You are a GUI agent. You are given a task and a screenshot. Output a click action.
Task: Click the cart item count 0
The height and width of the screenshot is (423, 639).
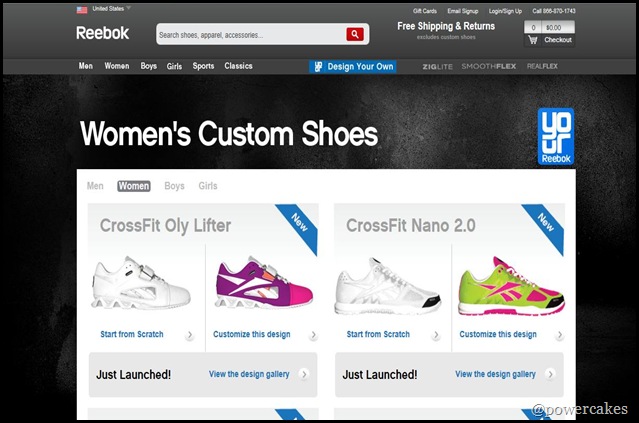[533, 28]
